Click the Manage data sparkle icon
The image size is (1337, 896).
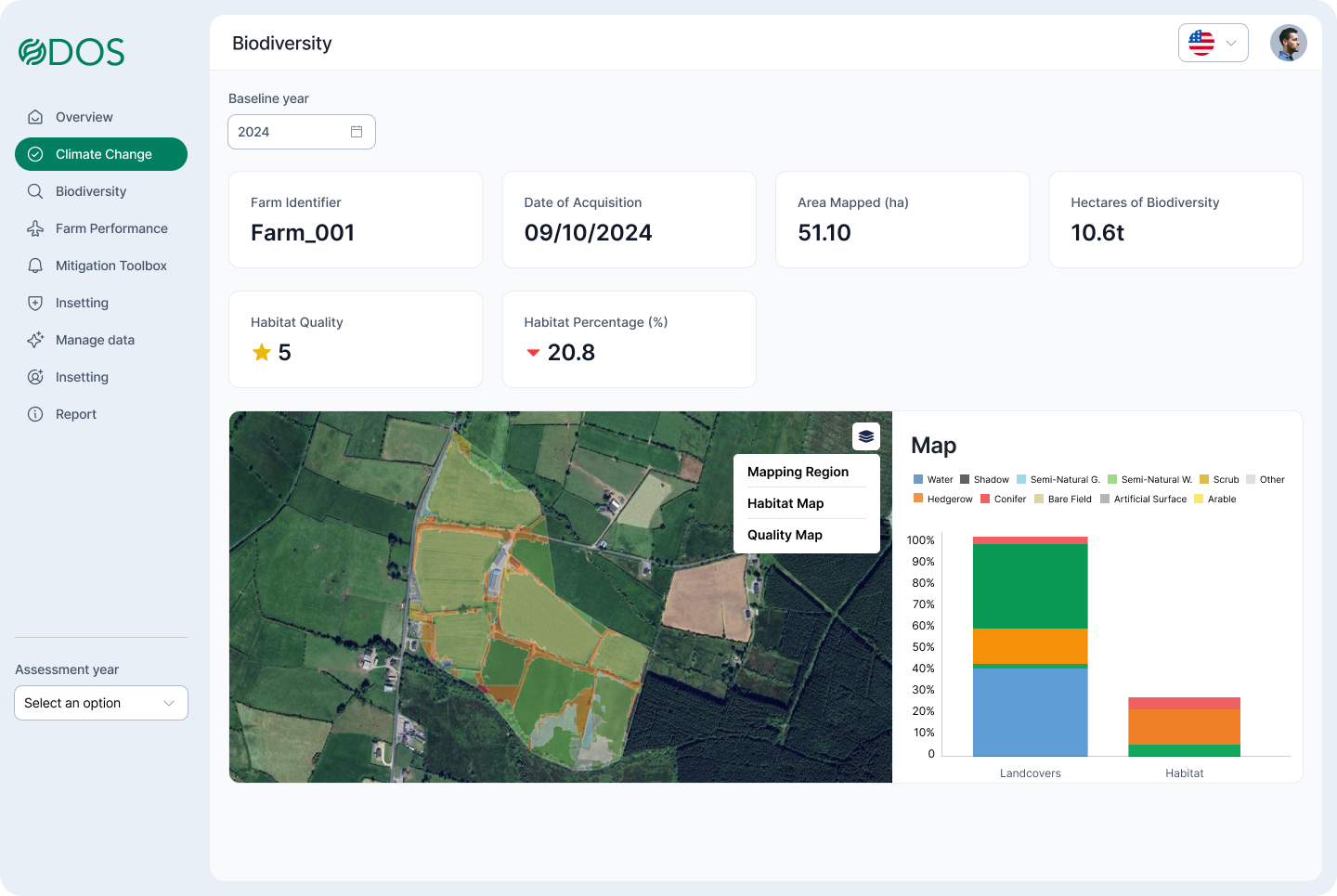click(35, 340)
